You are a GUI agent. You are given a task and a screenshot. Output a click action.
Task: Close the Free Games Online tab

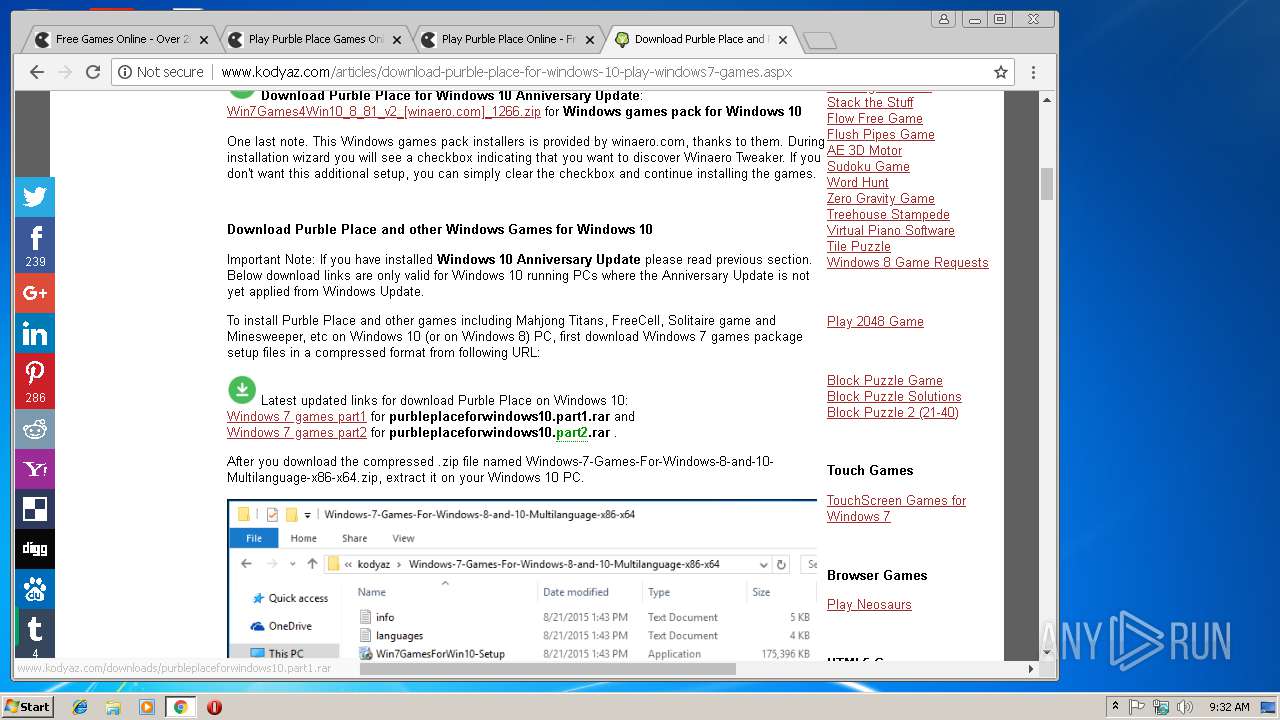(x=204, y=40)
